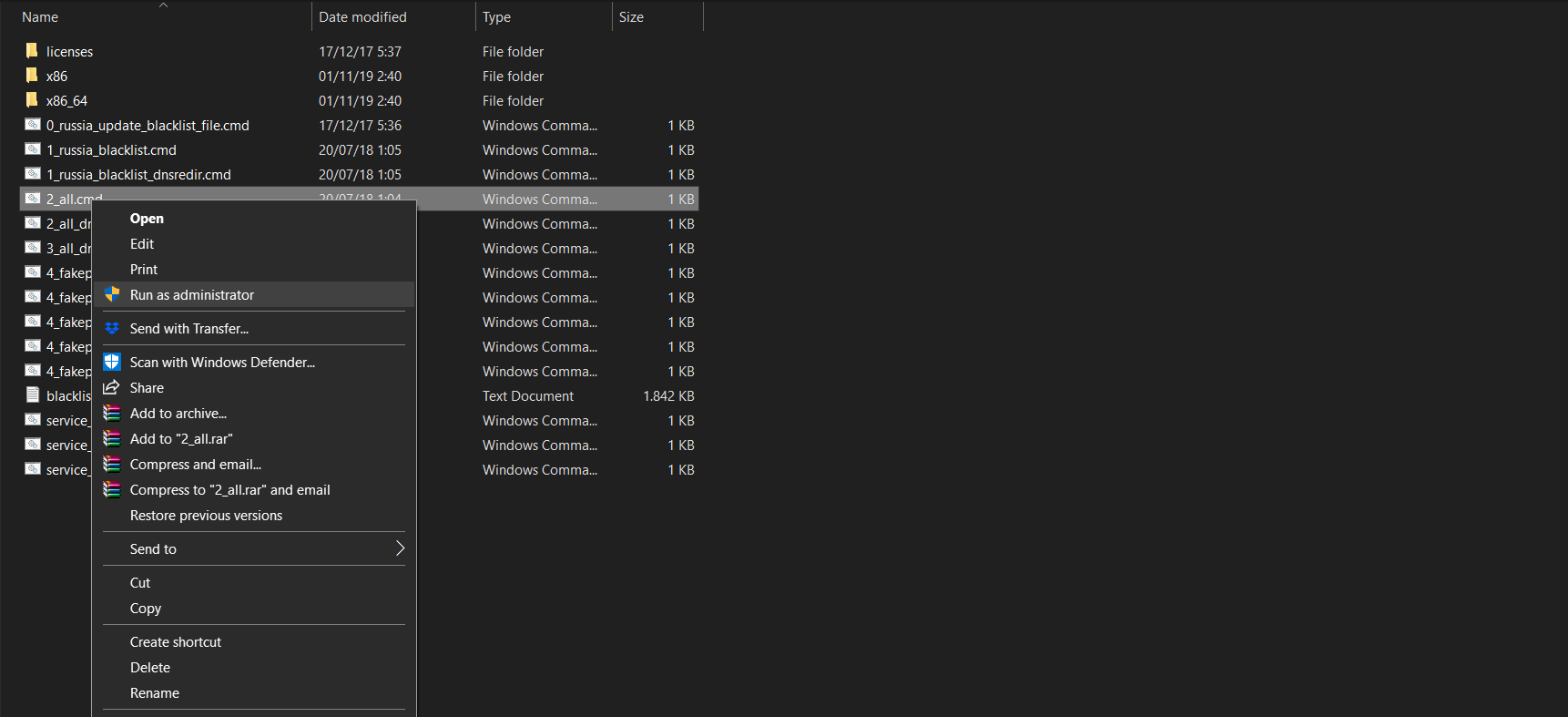Expand the Send to submenu arrow
The image size is (1568, 717).
click(x=399, y=548)
